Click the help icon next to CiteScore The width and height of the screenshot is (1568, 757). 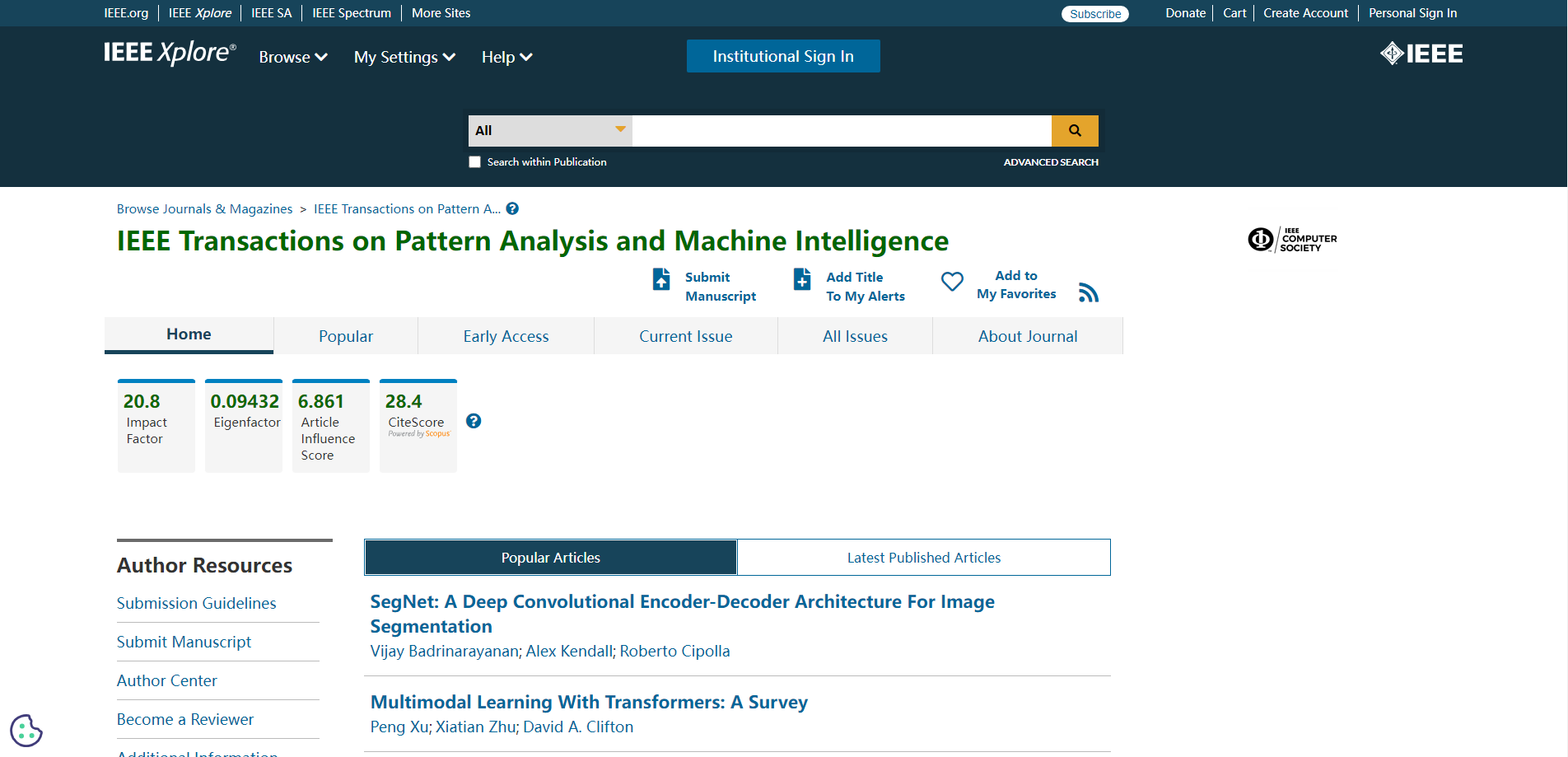474,421
